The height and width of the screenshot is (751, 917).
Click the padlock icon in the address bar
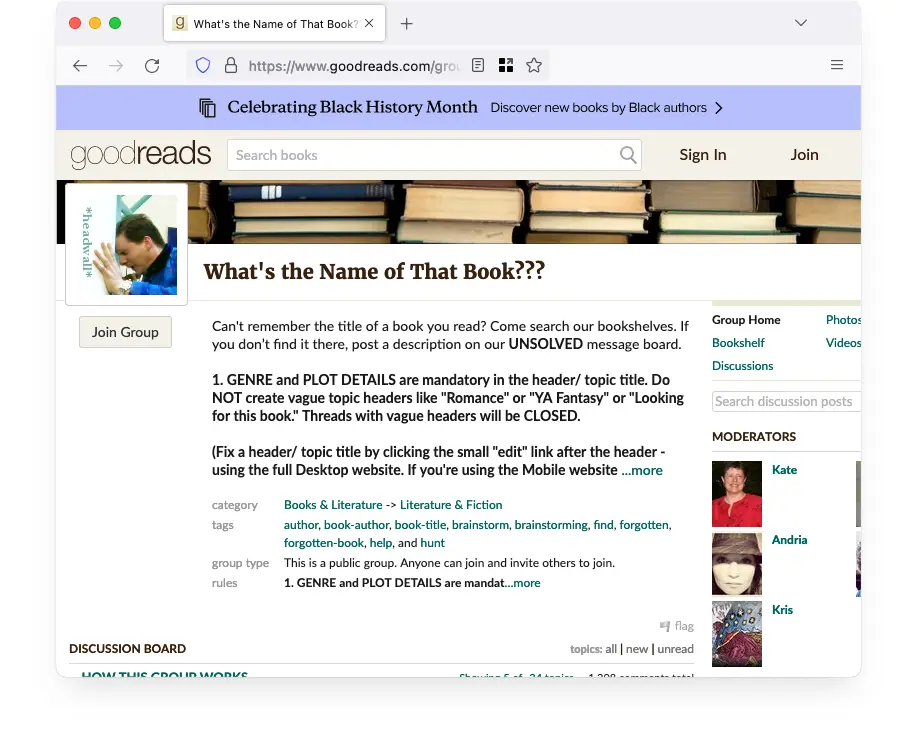[x=231, y=64]
